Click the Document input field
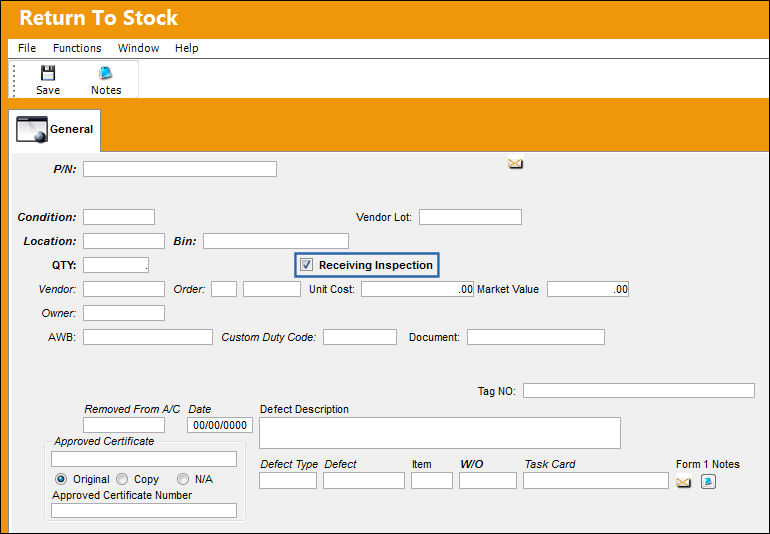Screen dimensions: 770x534 click(536, 337)
